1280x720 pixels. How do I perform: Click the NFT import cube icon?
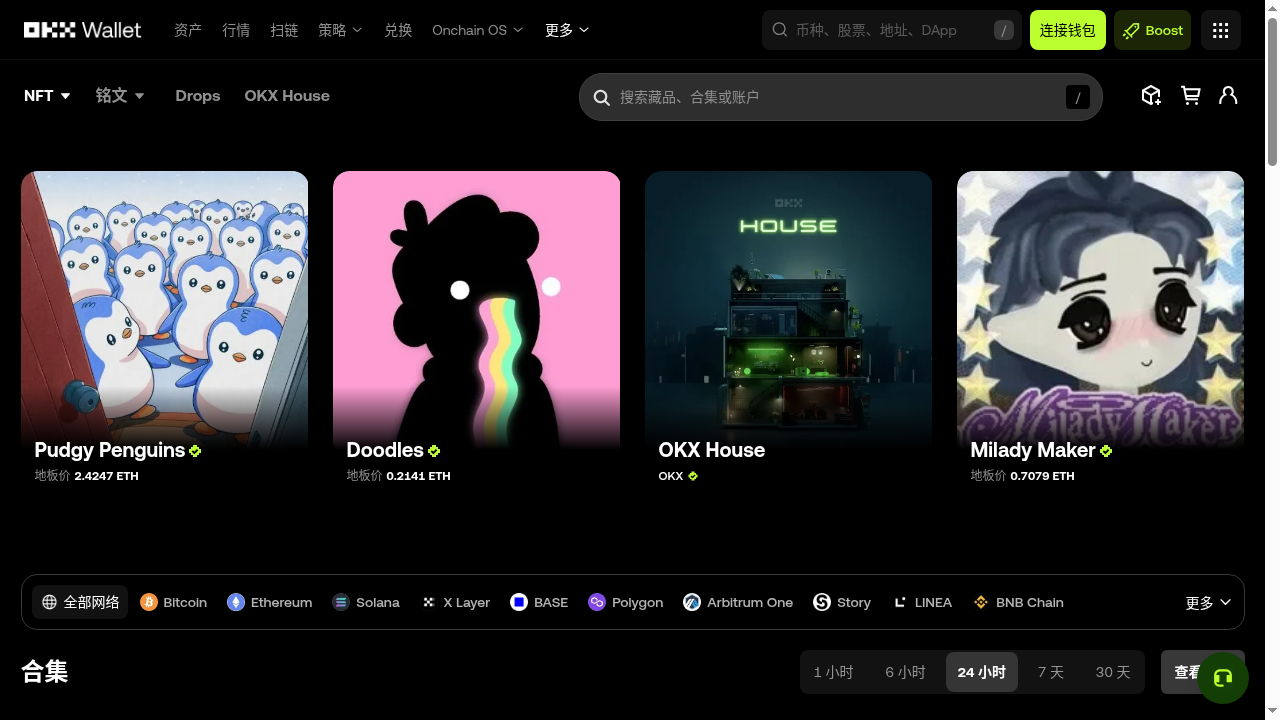tap(1151, 95)
